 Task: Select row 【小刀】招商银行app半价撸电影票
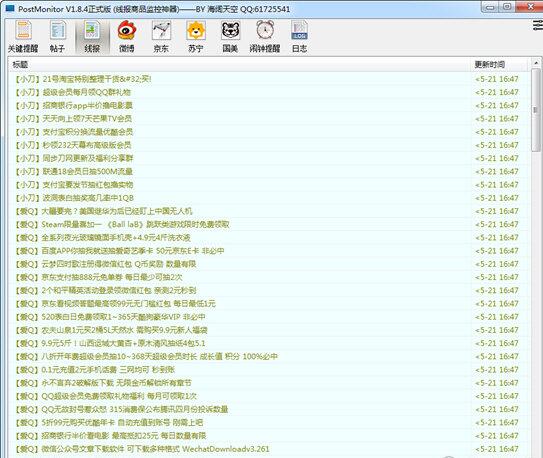[x=269, y=105]
